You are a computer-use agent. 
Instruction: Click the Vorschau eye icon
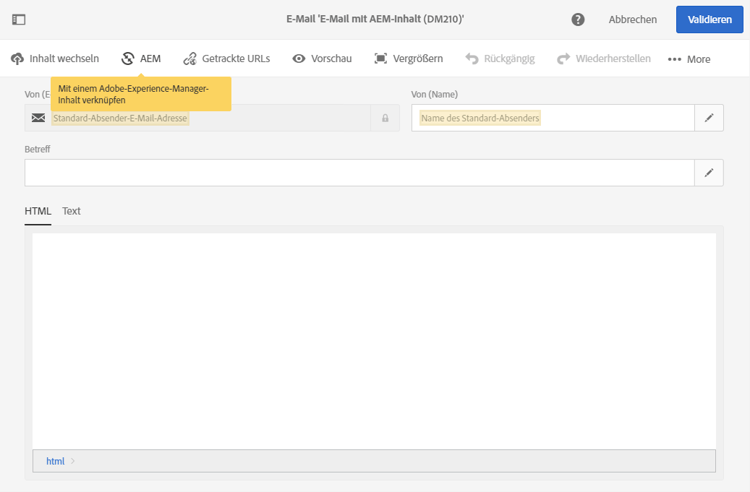tap(299, 58)
